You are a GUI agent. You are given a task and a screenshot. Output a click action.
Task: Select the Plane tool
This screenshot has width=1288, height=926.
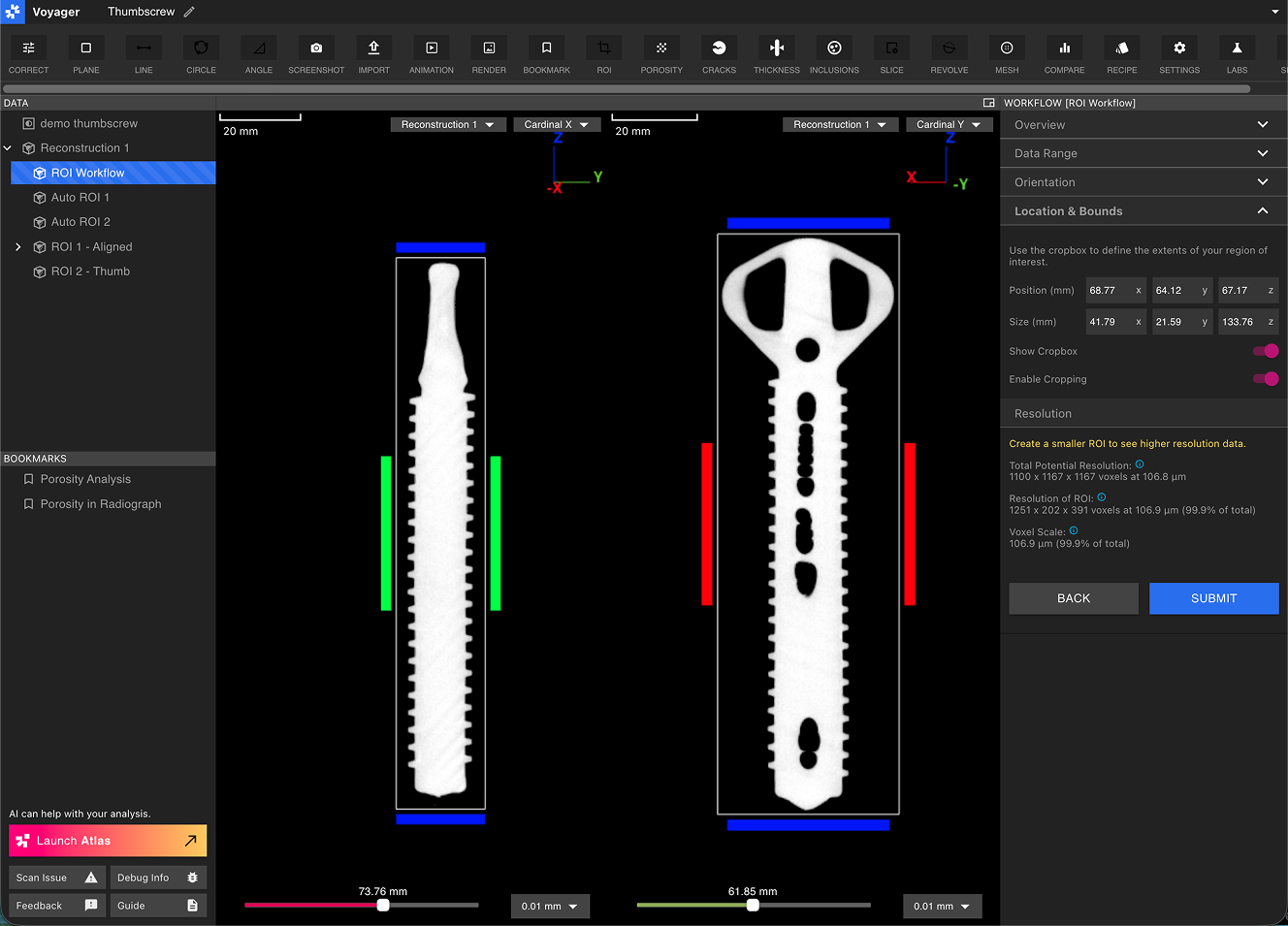(85, 55)
